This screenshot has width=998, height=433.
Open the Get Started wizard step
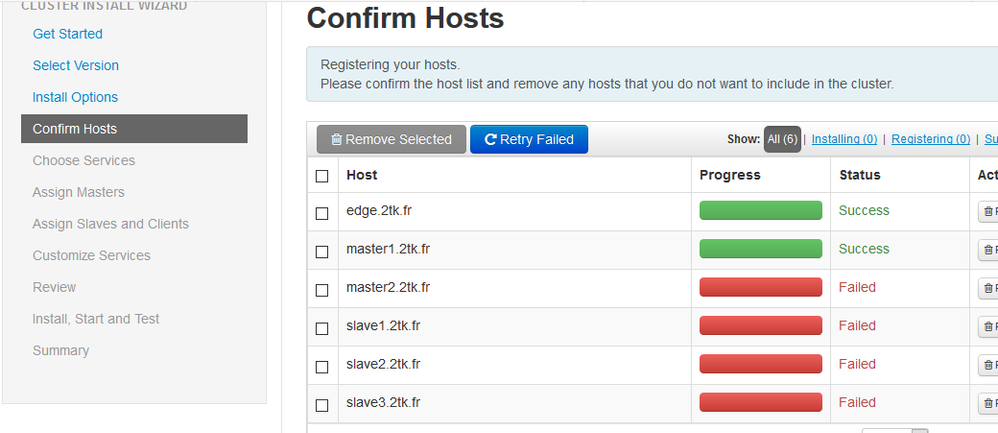click(x=67, y=34)
